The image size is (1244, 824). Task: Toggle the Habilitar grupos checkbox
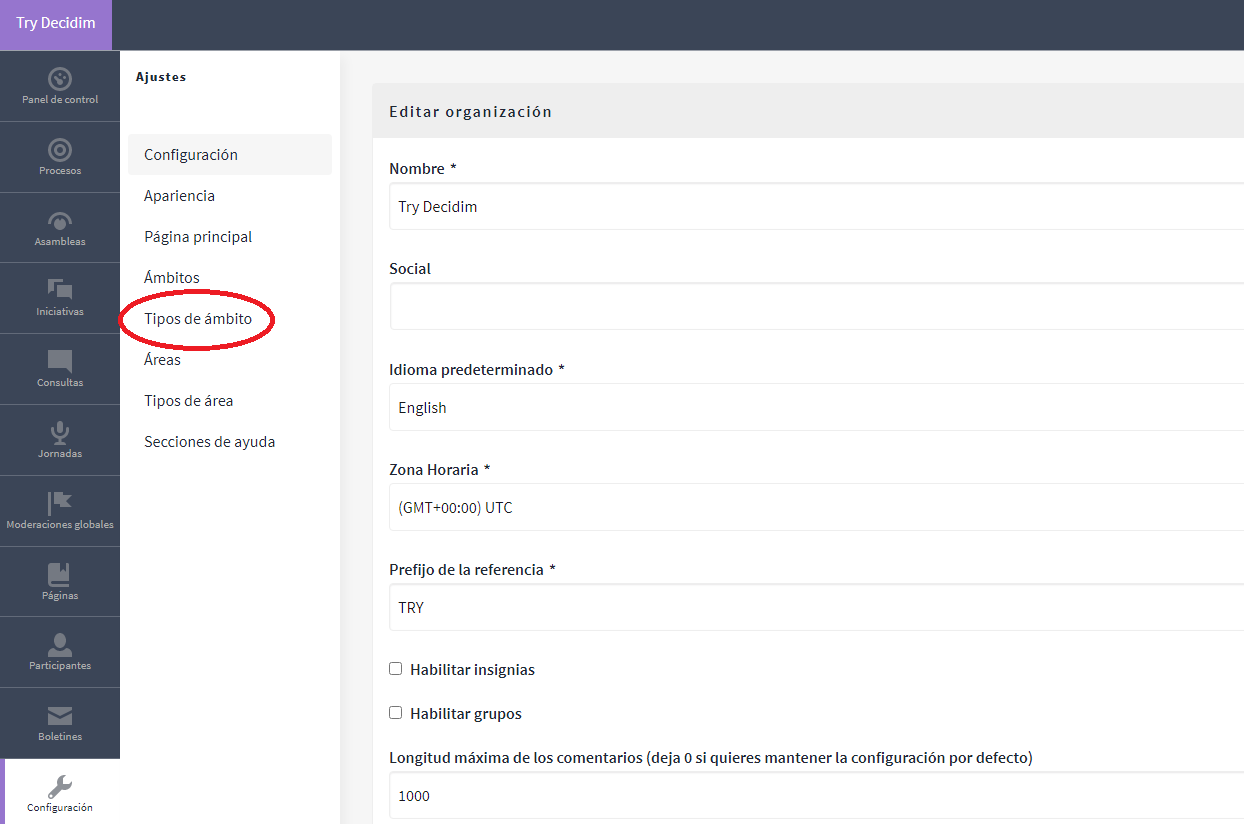396,713
